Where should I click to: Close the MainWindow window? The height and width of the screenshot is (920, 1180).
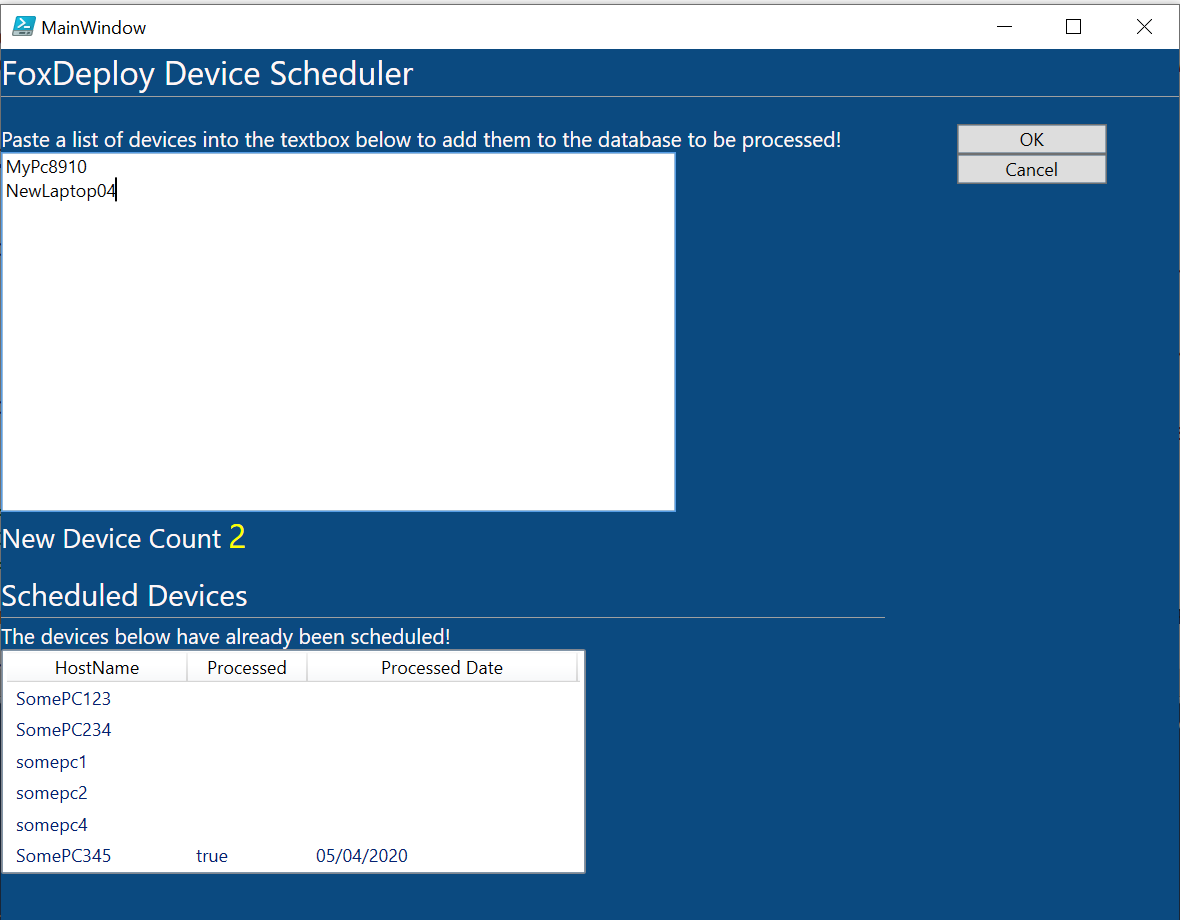pyautogui.click(x=1144, y=26)
